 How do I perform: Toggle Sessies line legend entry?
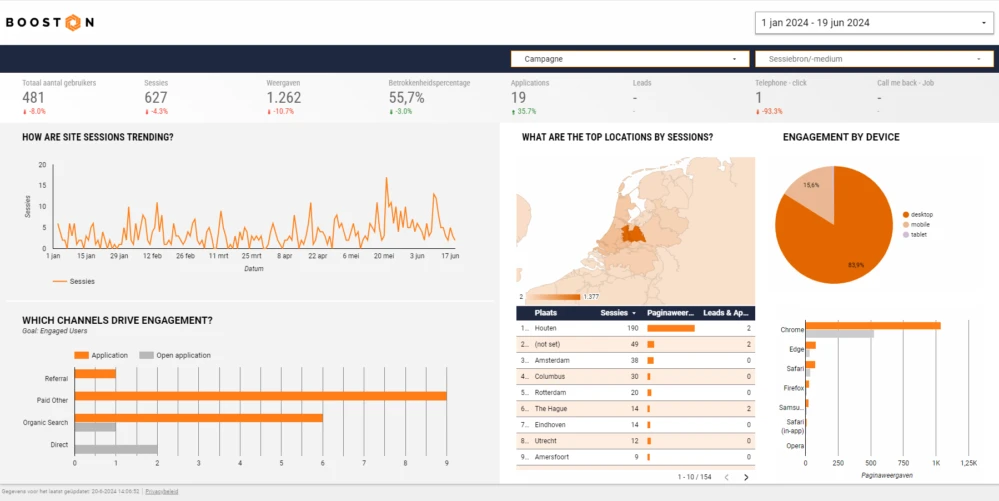pos(74,281)
